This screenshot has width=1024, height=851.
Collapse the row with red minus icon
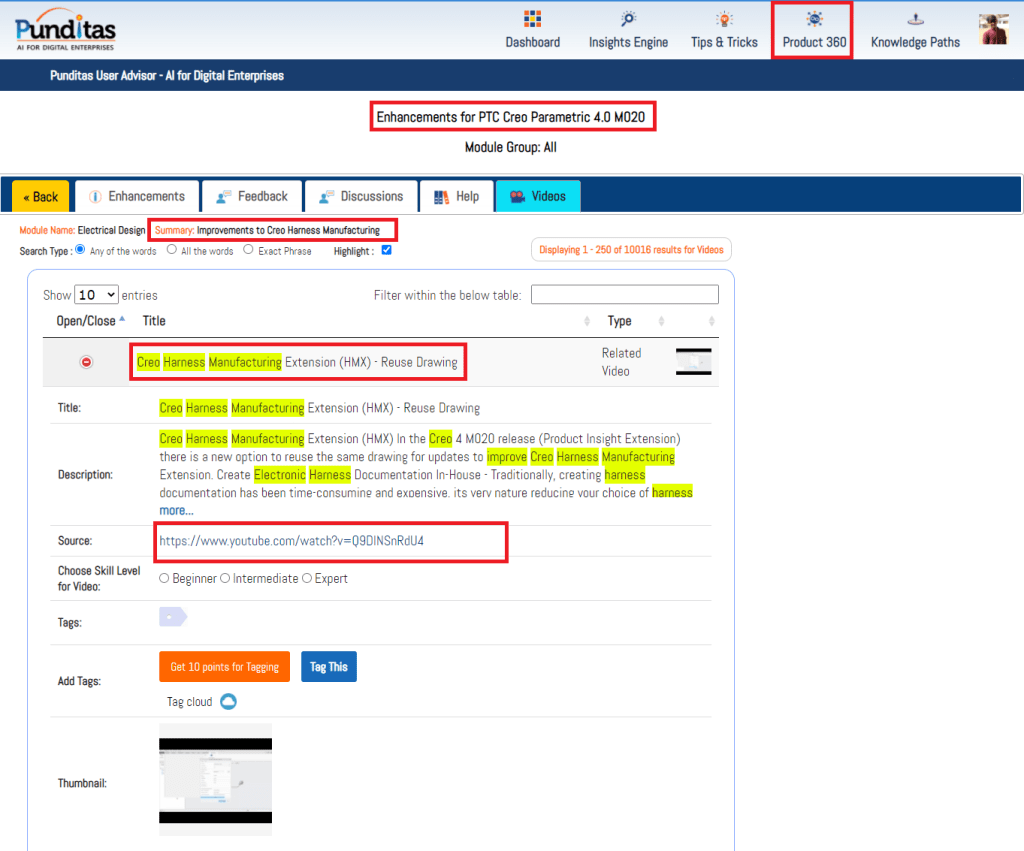(86, 362)
